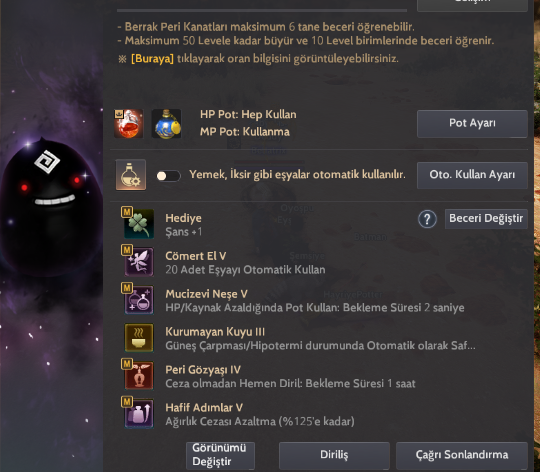The width and height of the screenshot is (540, 472).
Task: Click the Diriliş button
Action: coord(334,455)
